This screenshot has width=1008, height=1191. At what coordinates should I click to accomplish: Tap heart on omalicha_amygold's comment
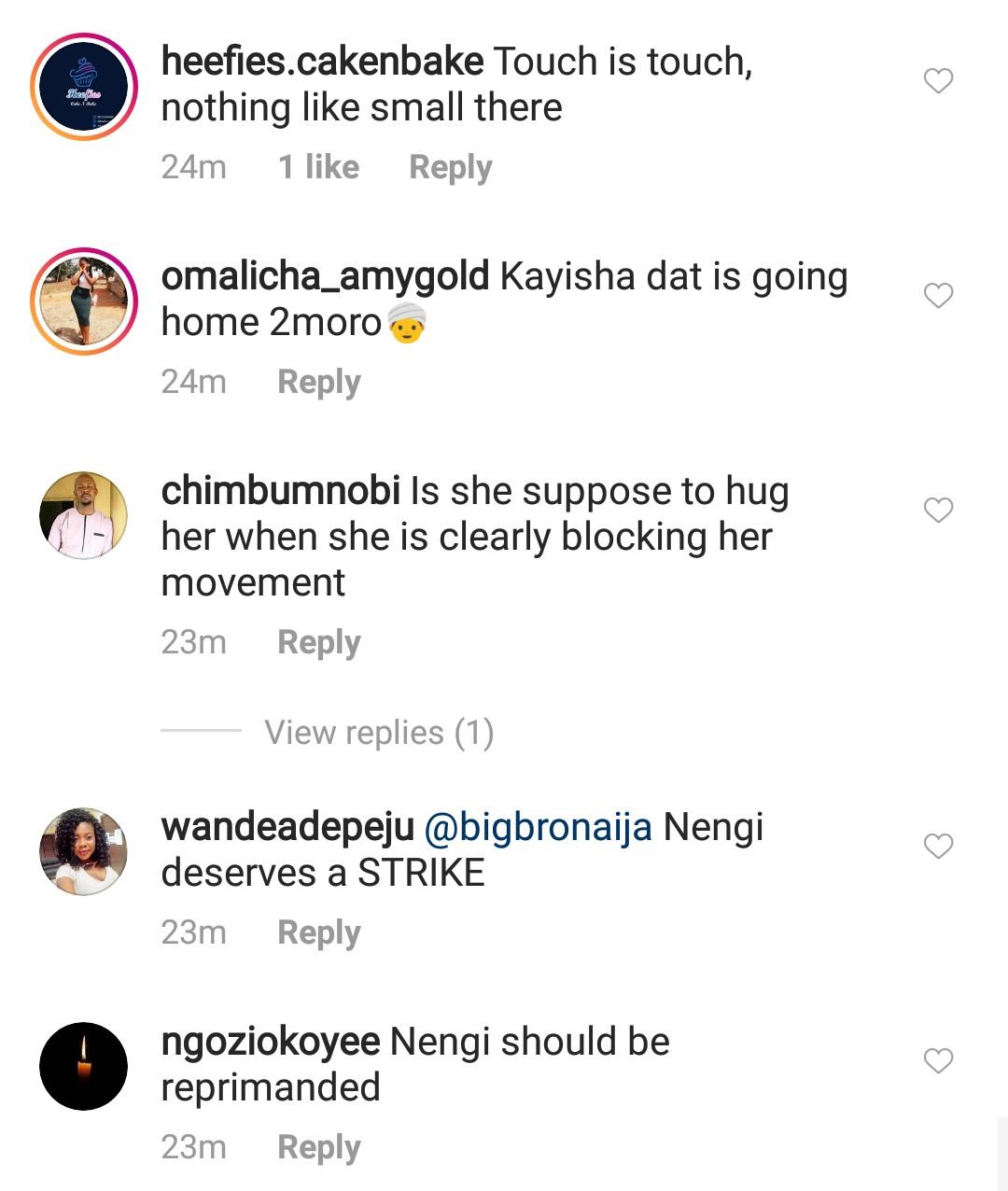[x=938, y=296]
